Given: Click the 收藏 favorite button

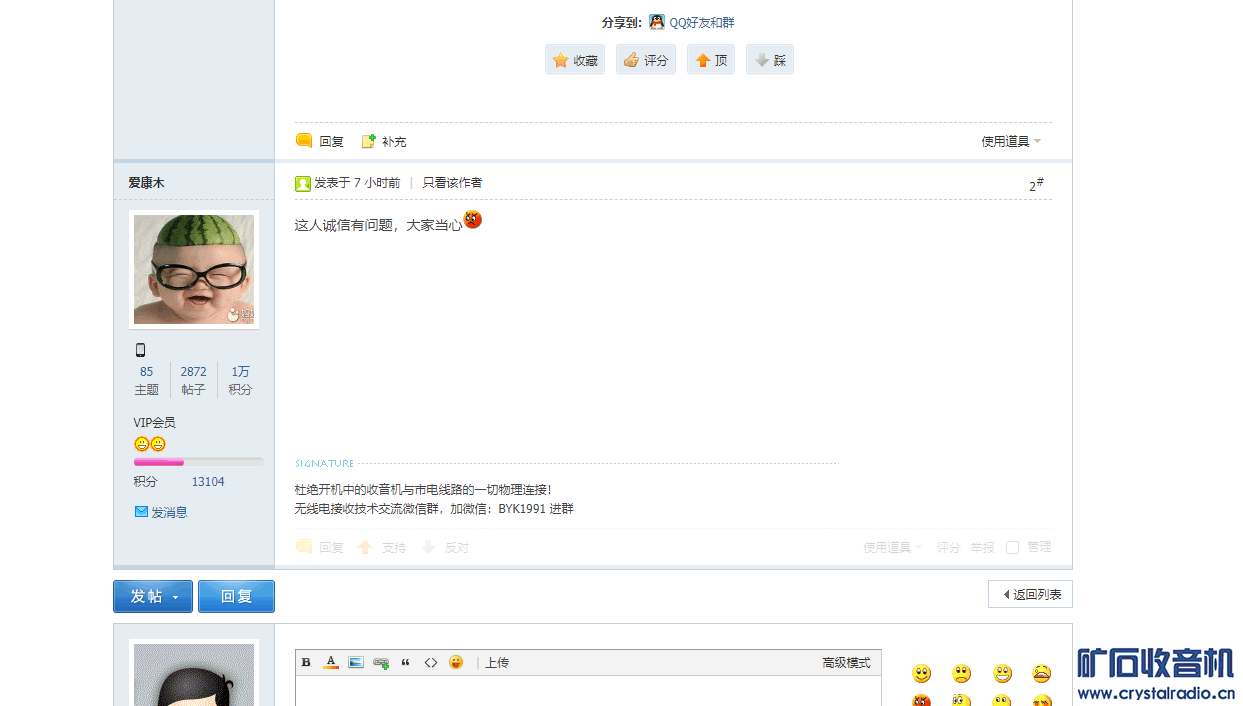Looking at the screenshot, I should [575, 60].
